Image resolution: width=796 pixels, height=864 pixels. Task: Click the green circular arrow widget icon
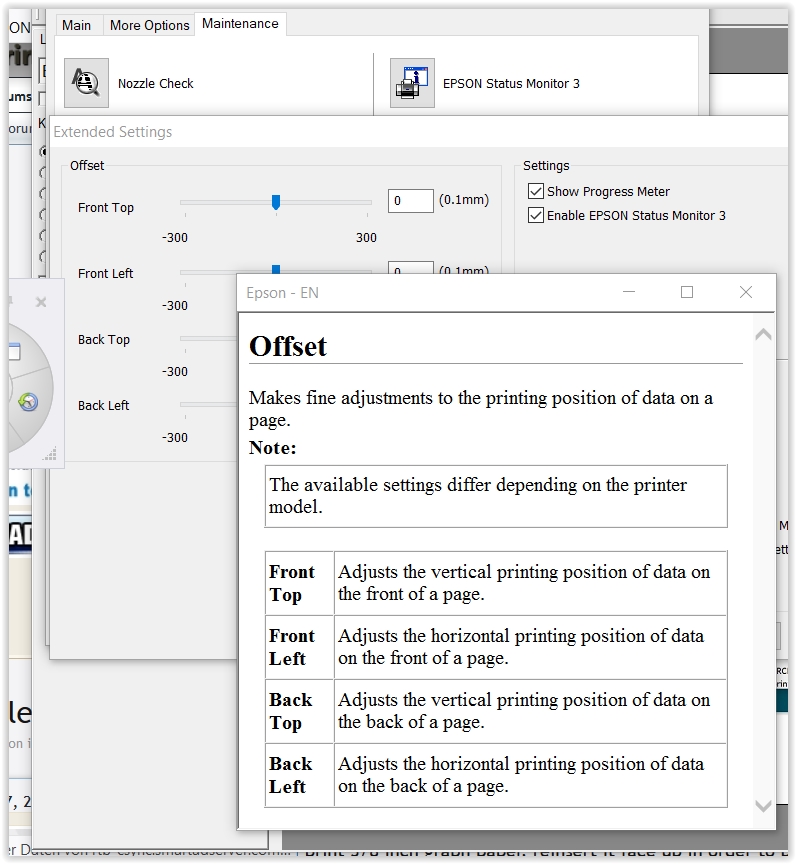pyautogui.click(x=27, y=402)
